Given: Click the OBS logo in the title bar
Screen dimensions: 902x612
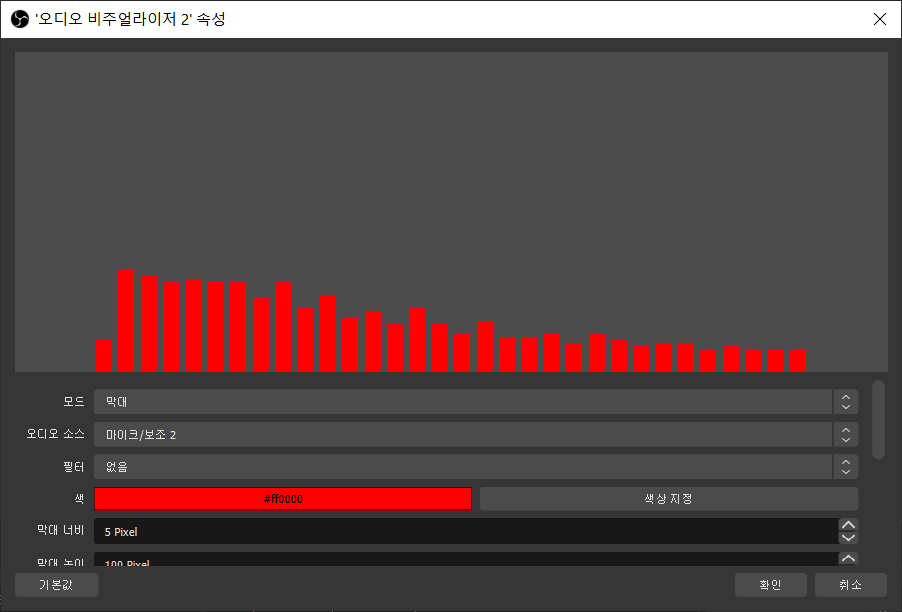Looking at the screenshot, I should [x=18, y=19].
